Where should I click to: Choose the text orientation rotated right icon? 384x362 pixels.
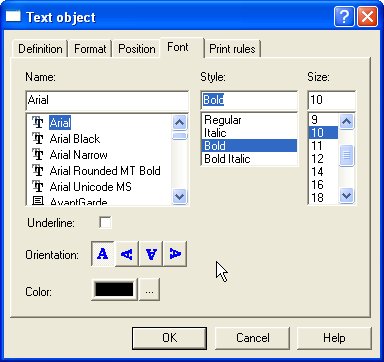[x=175, y=254]
